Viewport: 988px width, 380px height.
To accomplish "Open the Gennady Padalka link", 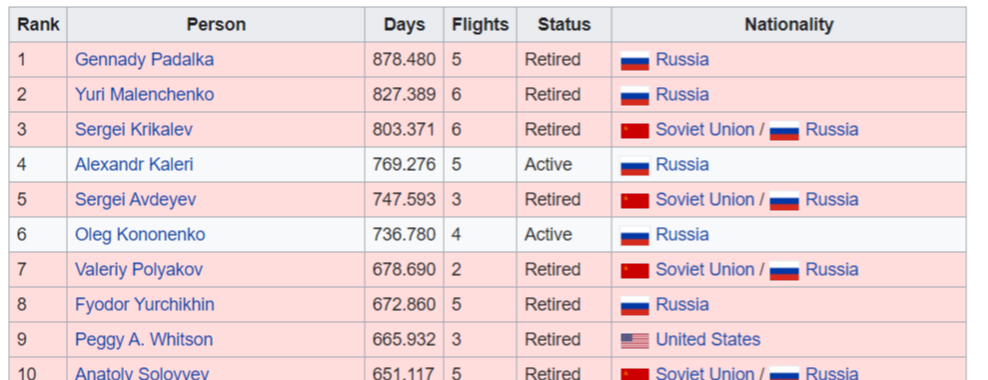I will (x=144, y=60).
